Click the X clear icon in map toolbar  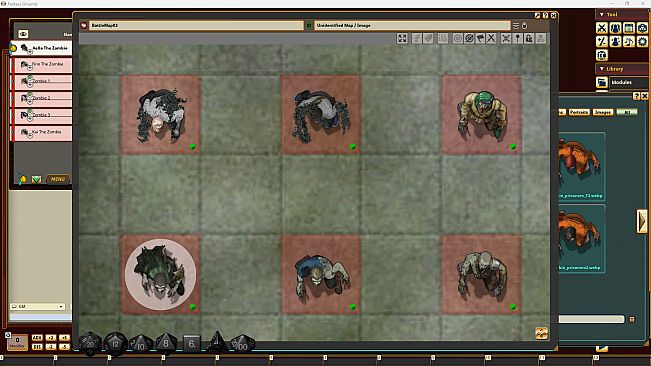point(491,39)
